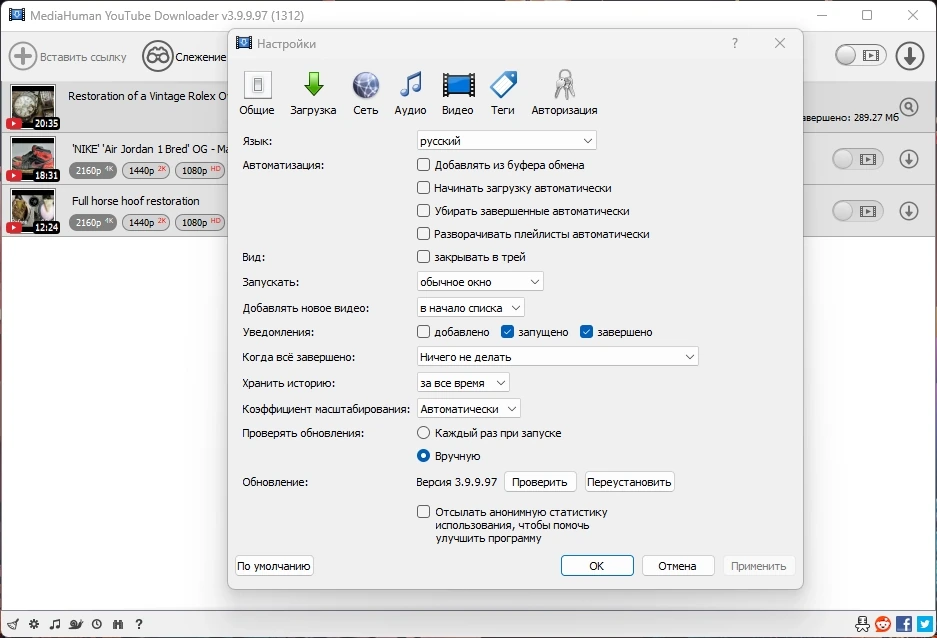Enable Добавлять из буфера обмена checkbox

[x=423, y=164]
